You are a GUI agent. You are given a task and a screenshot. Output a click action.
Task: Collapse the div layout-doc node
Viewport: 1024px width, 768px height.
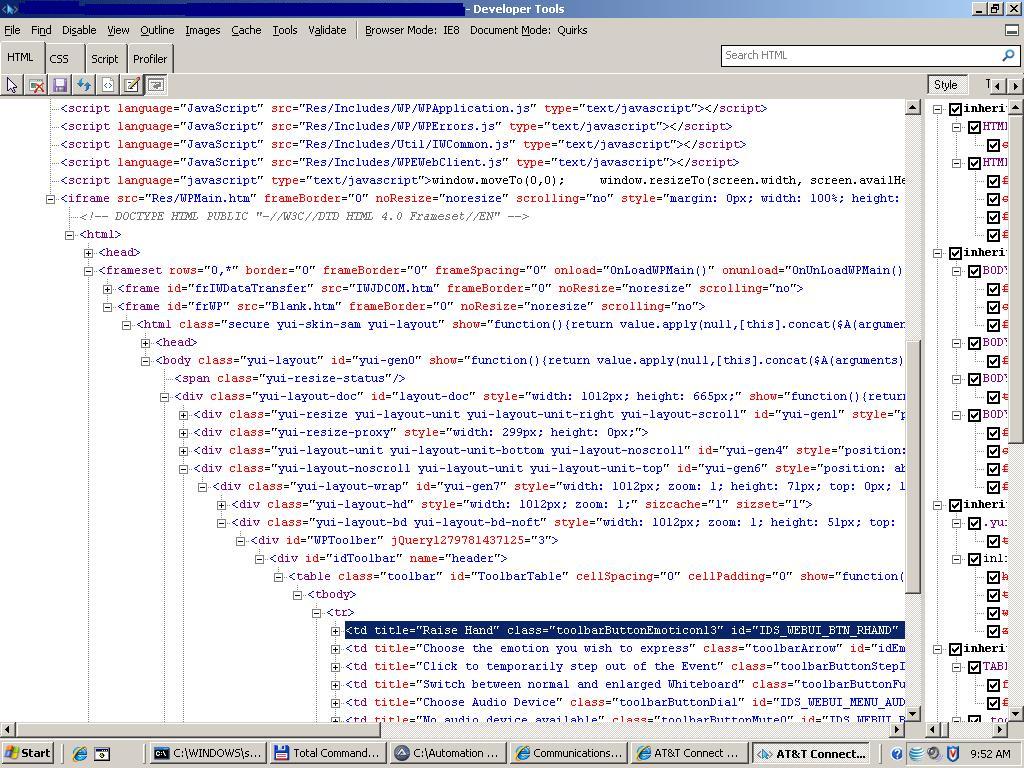[164, 397]
